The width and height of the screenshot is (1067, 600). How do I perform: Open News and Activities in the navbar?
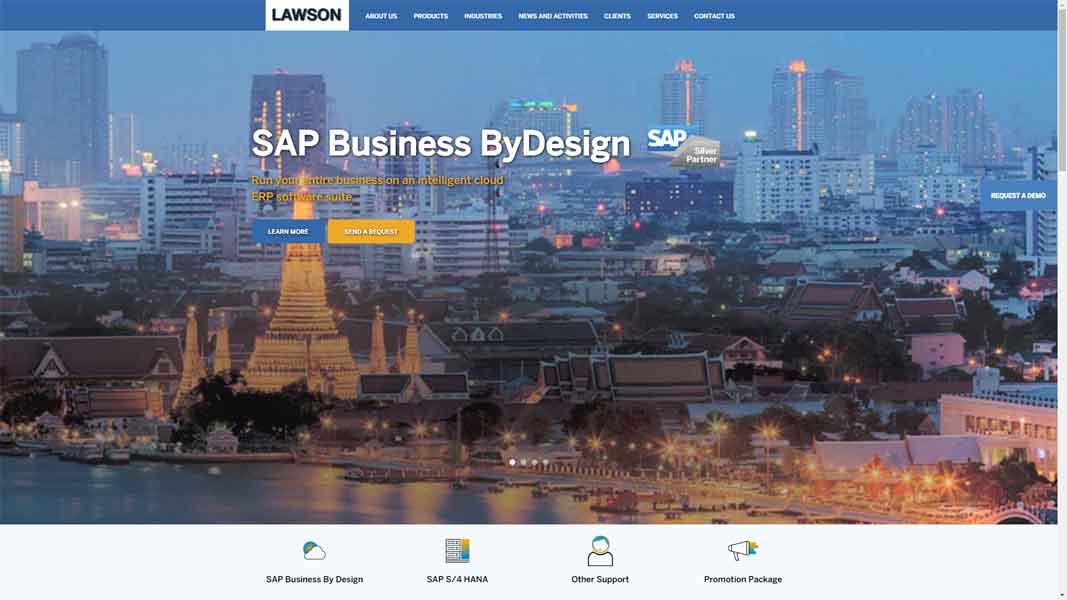(553, 16)
